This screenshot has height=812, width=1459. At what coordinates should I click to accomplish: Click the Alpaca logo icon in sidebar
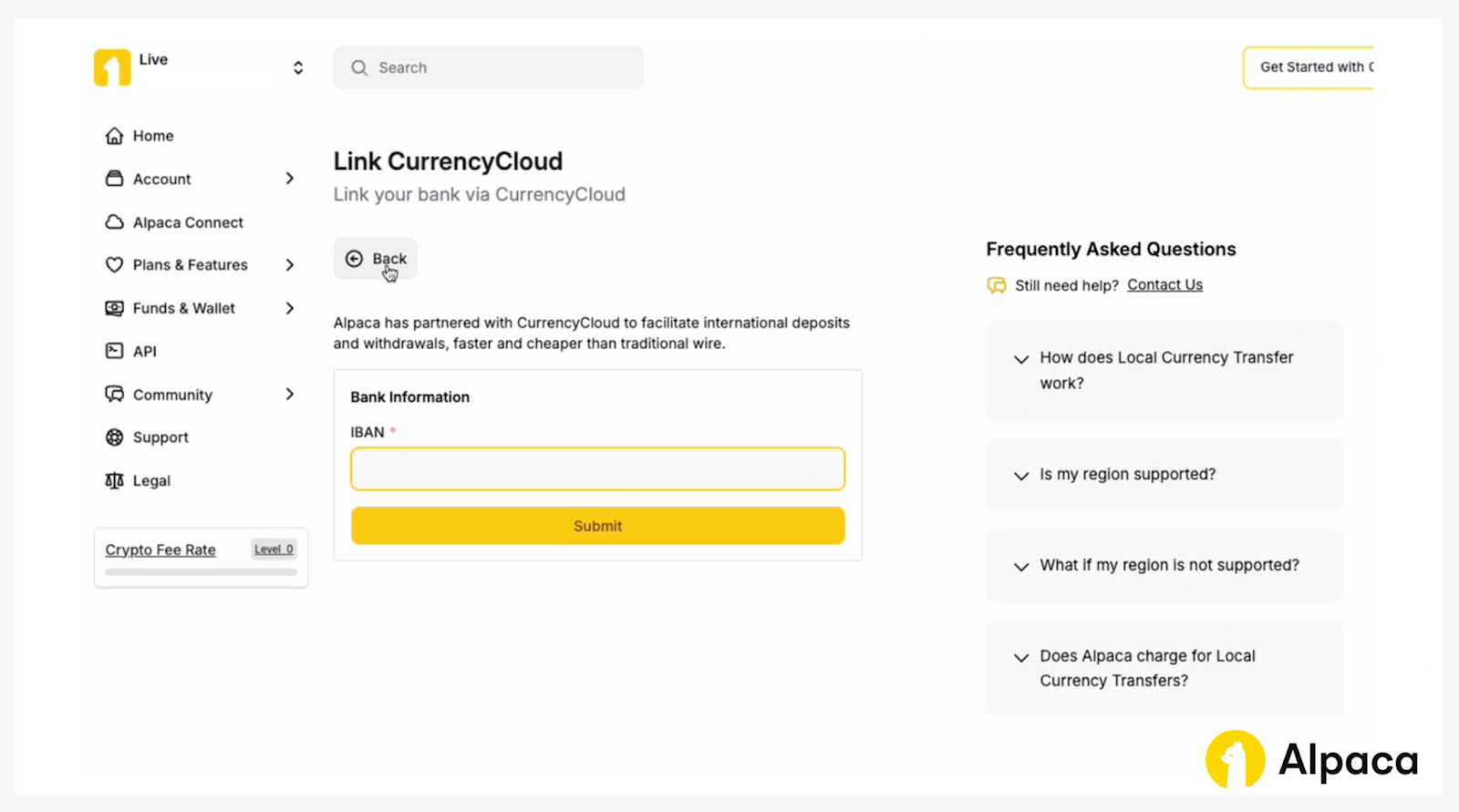pos(112,67)
